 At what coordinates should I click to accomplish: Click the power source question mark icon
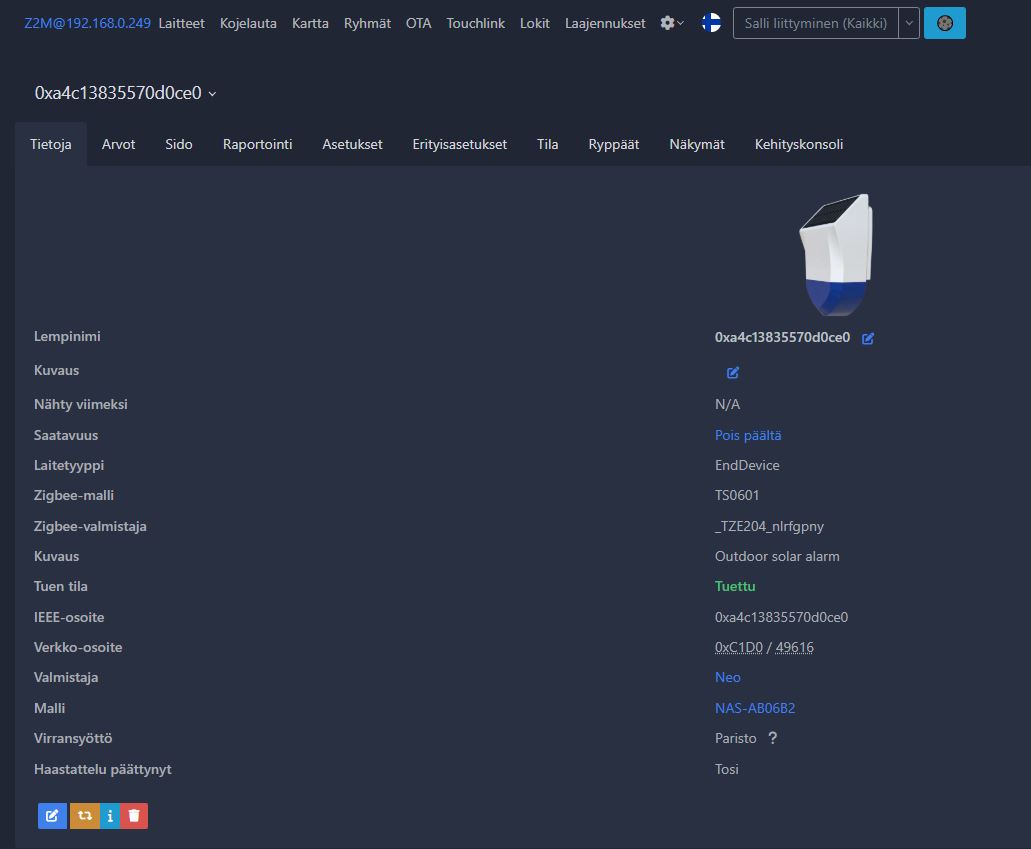point(772,738)
